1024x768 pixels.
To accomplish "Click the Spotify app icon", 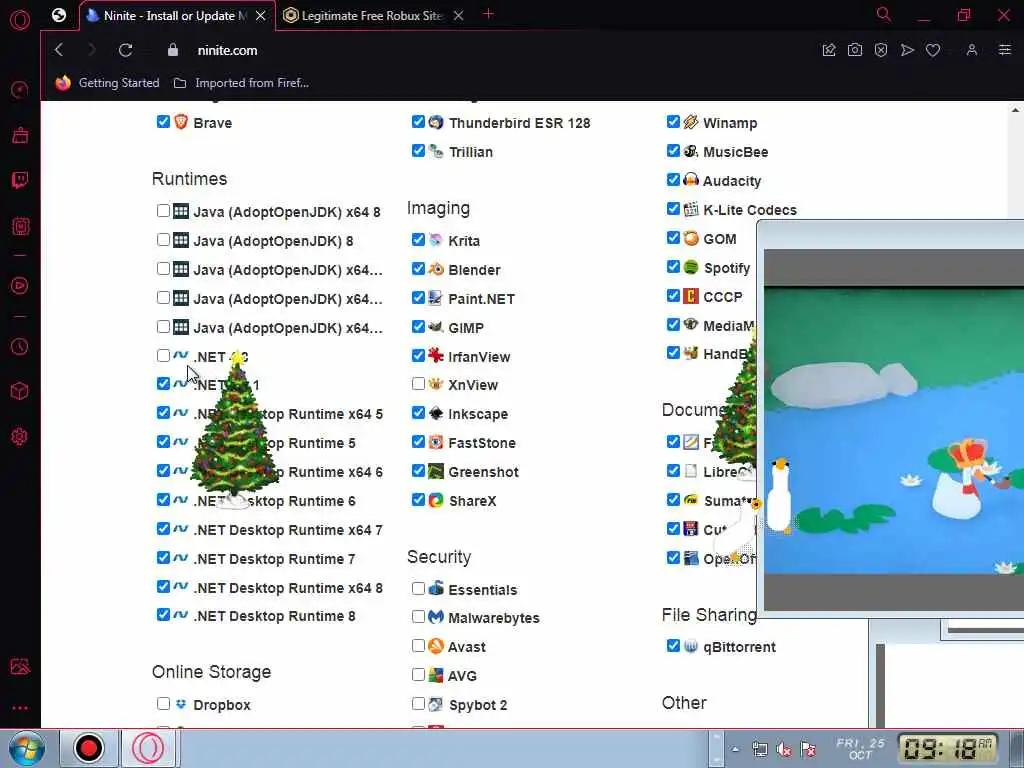I will coord(691,267).
